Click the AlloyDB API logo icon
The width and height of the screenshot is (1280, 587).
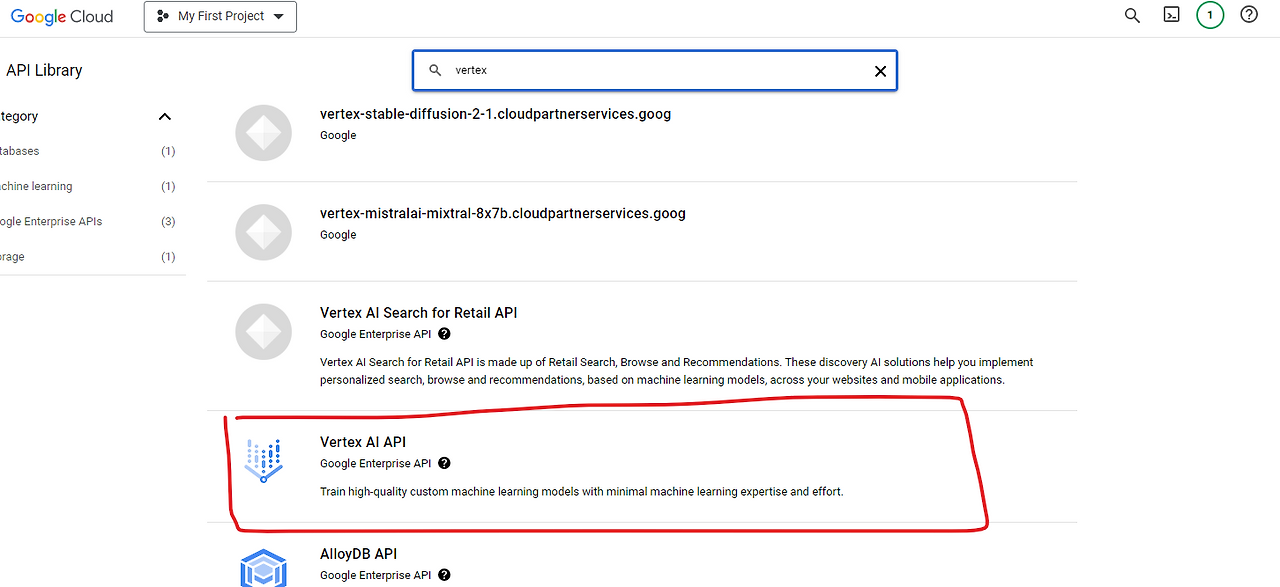pos(264,567)
